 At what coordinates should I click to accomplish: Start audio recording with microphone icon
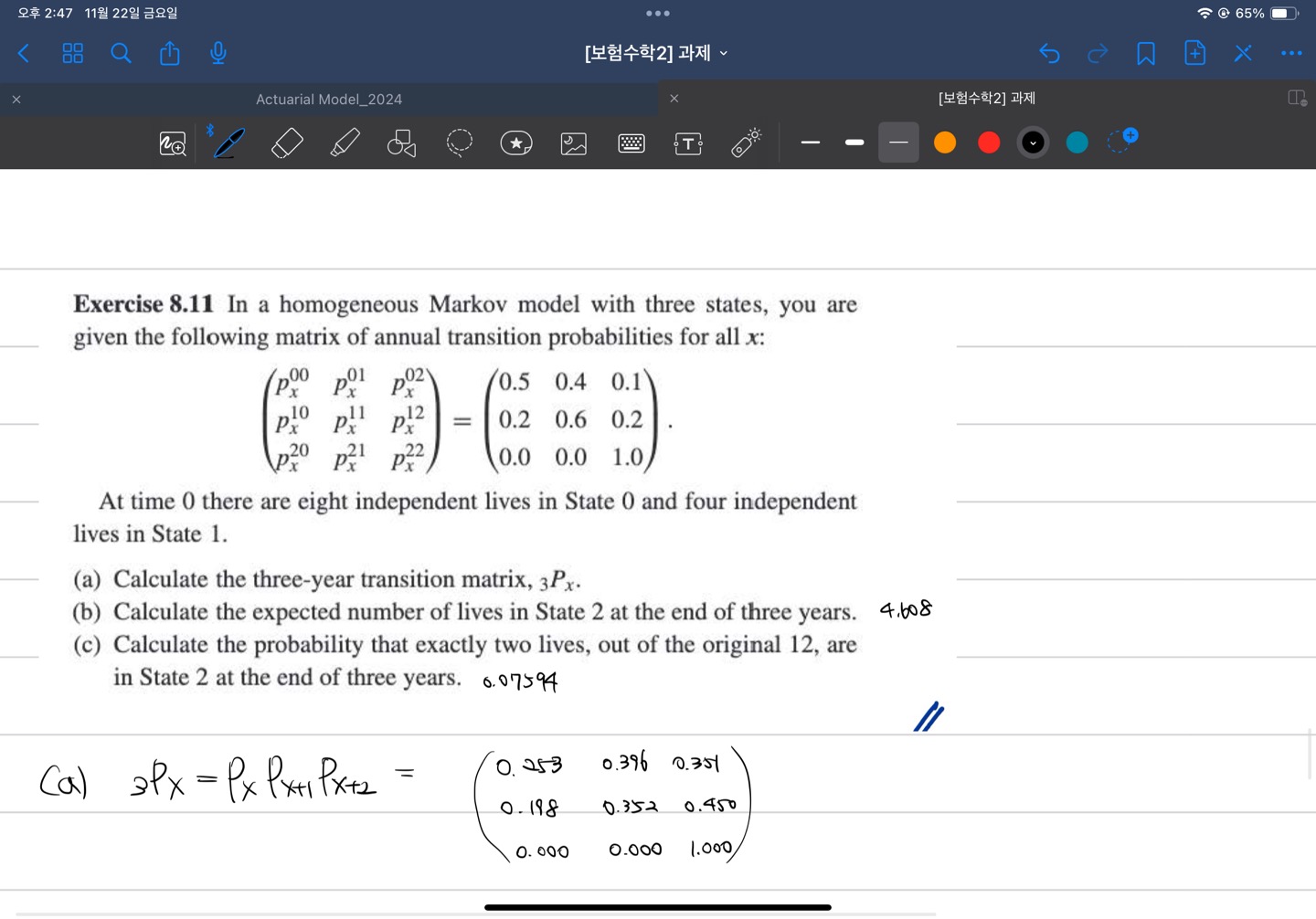[x=218, y=53]
